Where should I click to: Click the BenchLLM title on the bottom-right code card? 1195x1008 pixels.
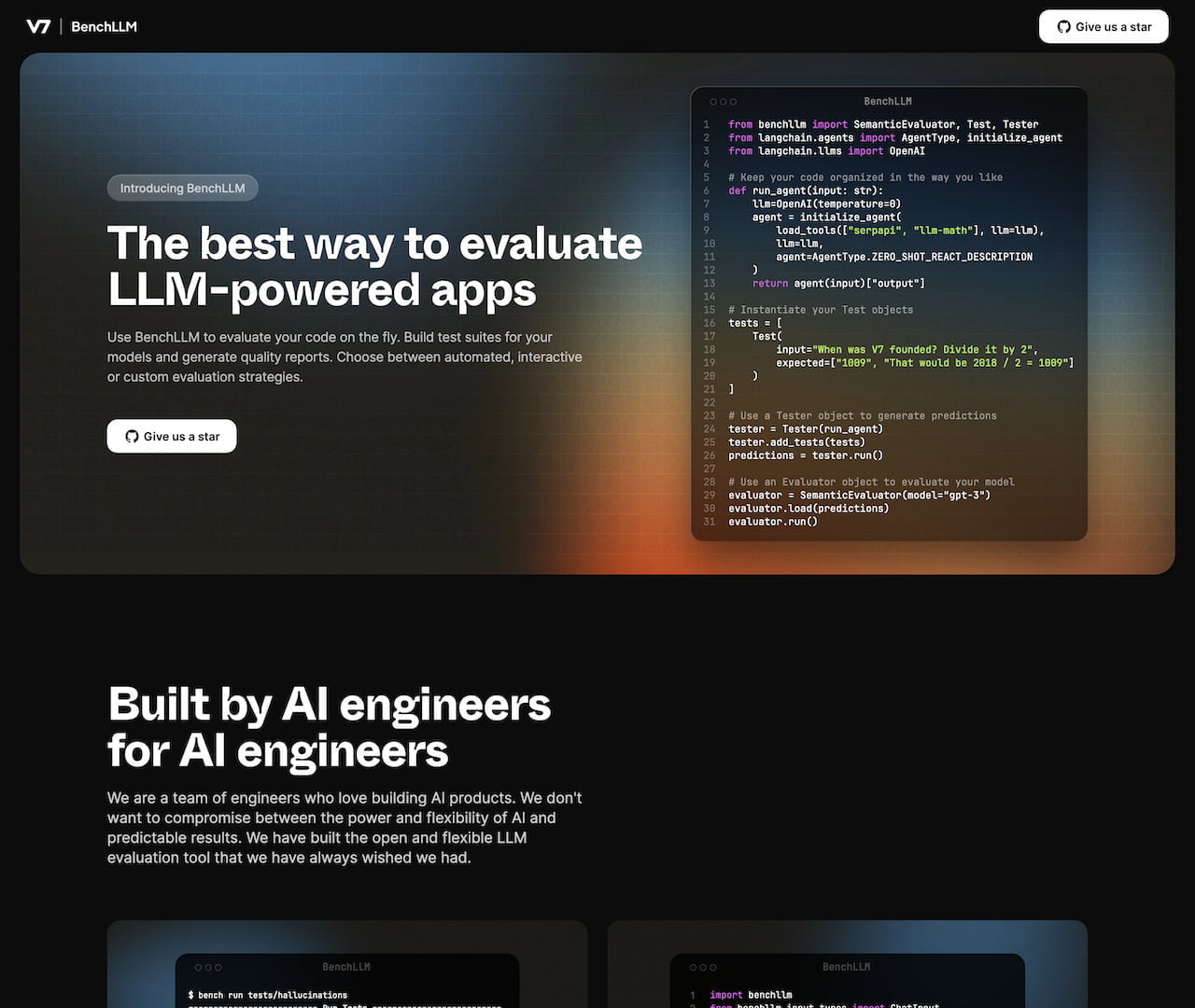pyautogui.click(x=846, y=967)
